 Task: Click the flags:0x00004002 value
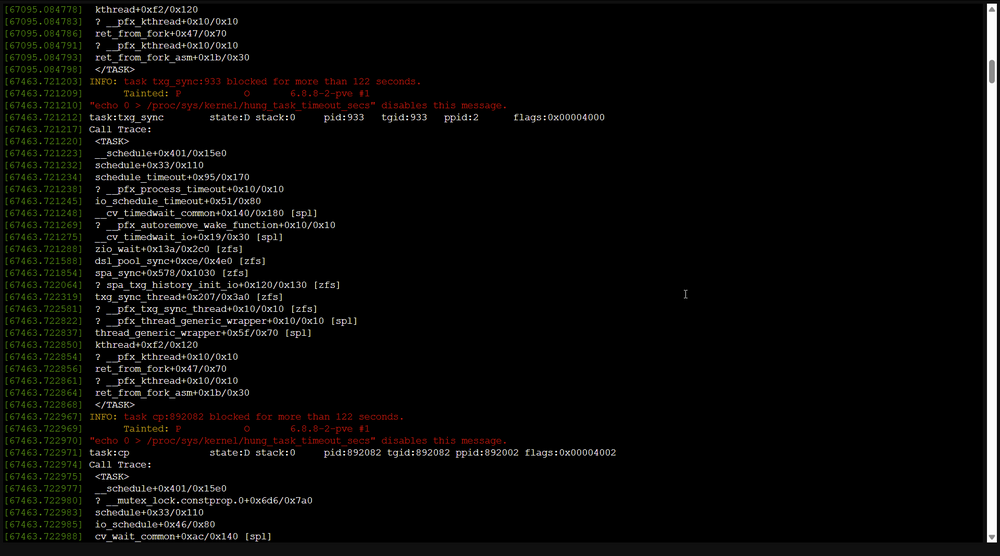click(570, 453)
